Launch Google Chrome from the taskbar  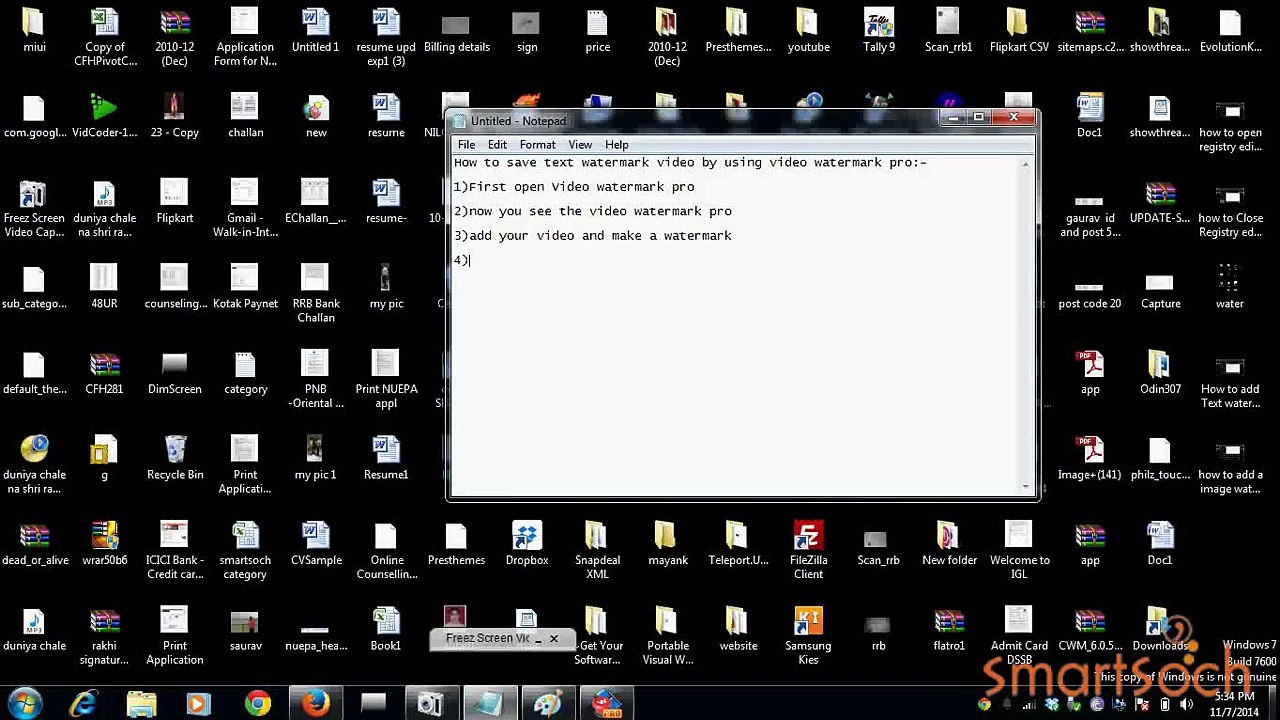(x=258, y=705)
